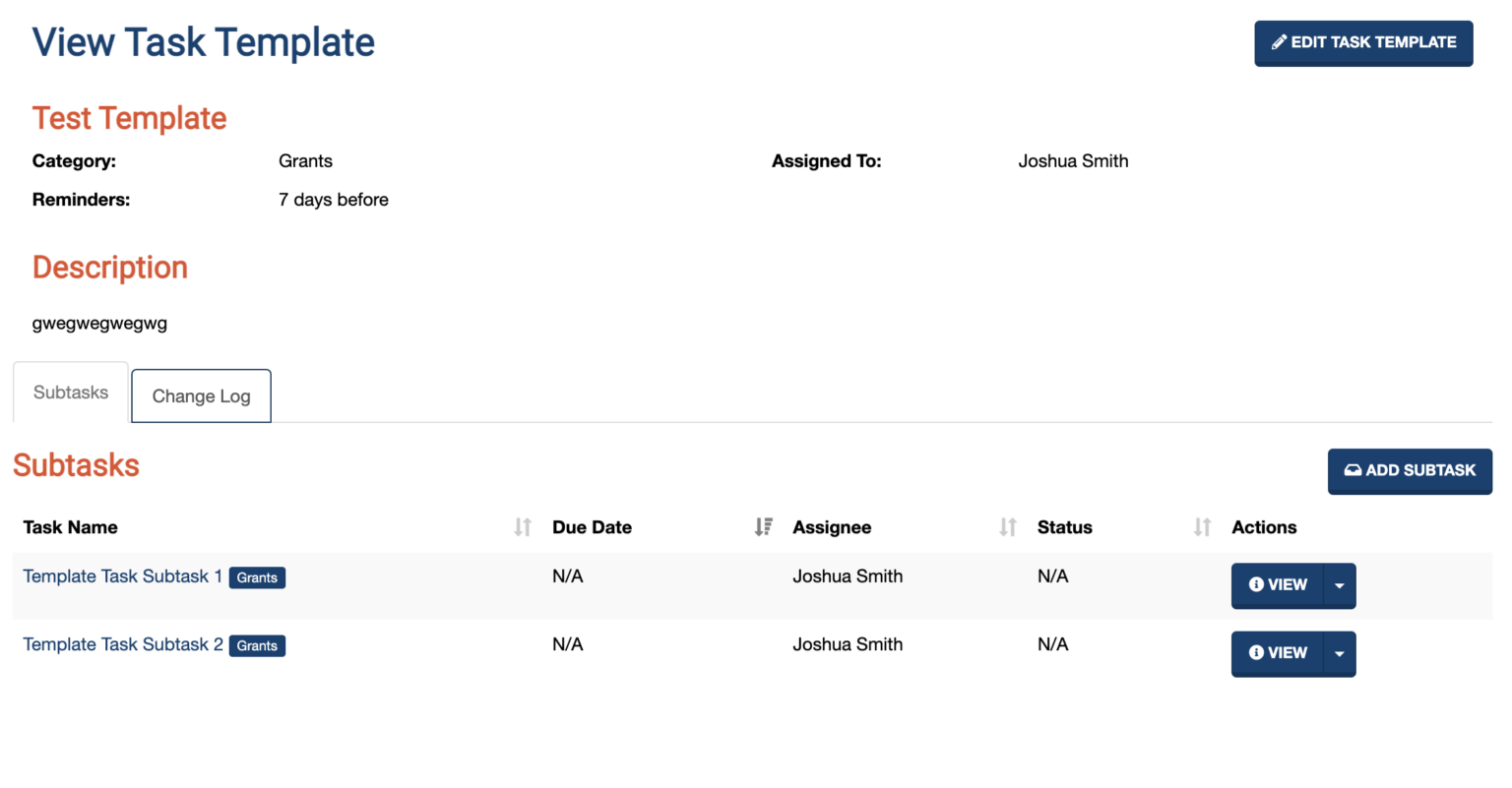Click the Grants badge on Subtask 2
The height and width of the screenshot is (788, 1512).
[x=257, y=645]
